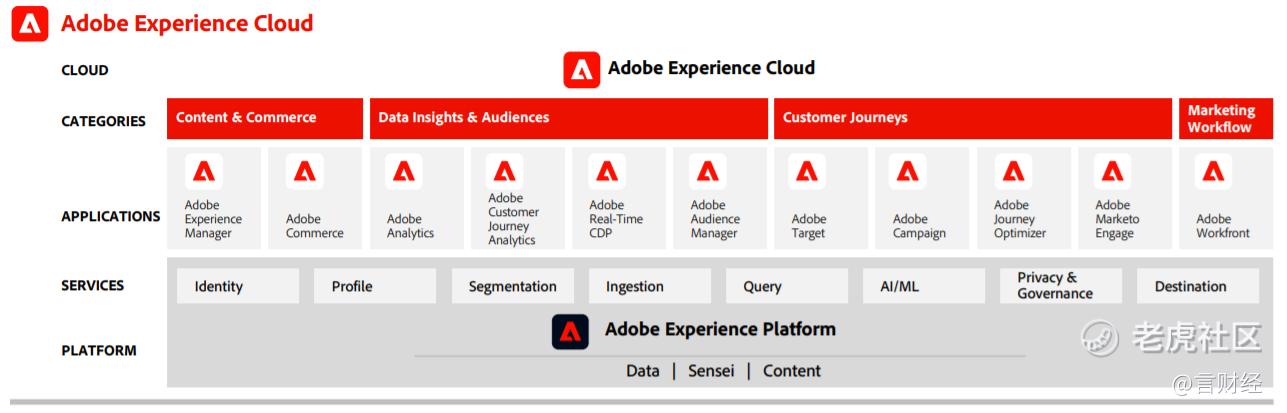Screen dimensions: 1287x413
Task: Select the Destination service box
Action: click(x=1198, y=286)
